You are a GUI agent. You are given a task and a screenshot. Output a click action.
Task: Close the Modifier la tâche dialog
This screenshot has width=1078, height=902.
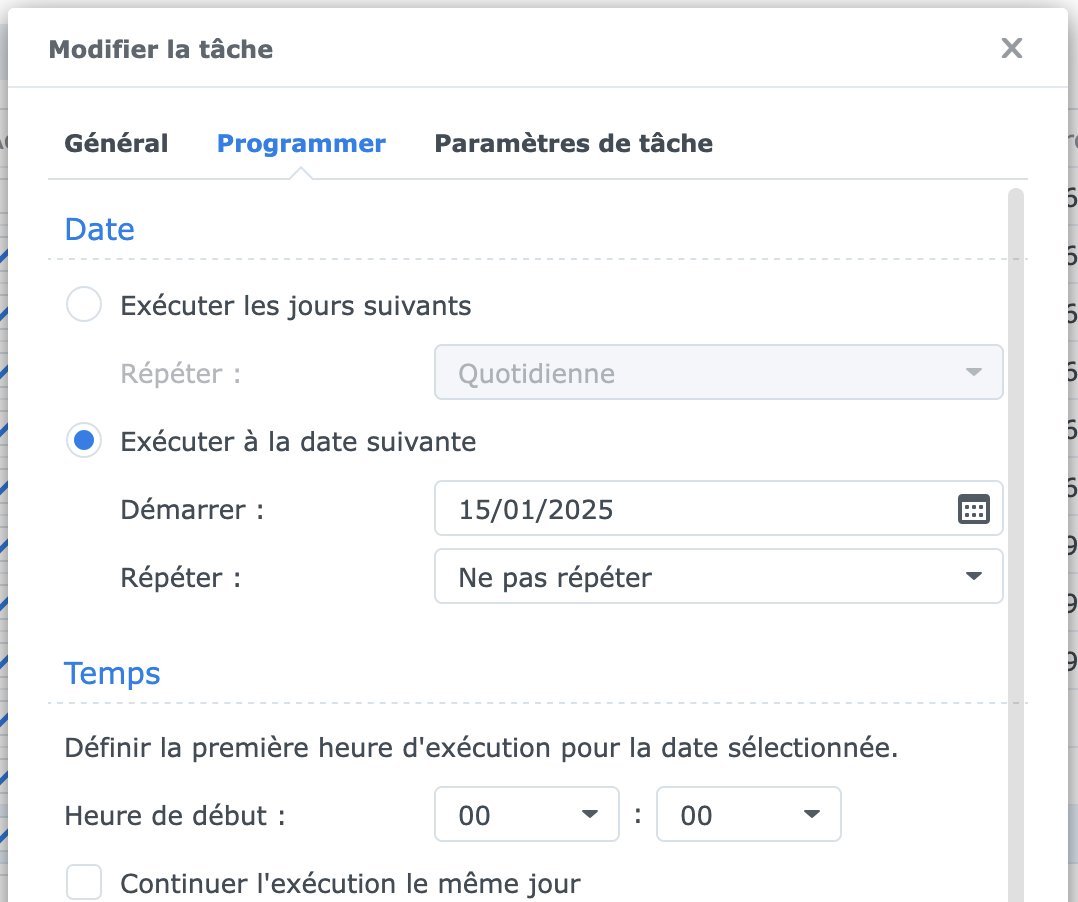1012,48
